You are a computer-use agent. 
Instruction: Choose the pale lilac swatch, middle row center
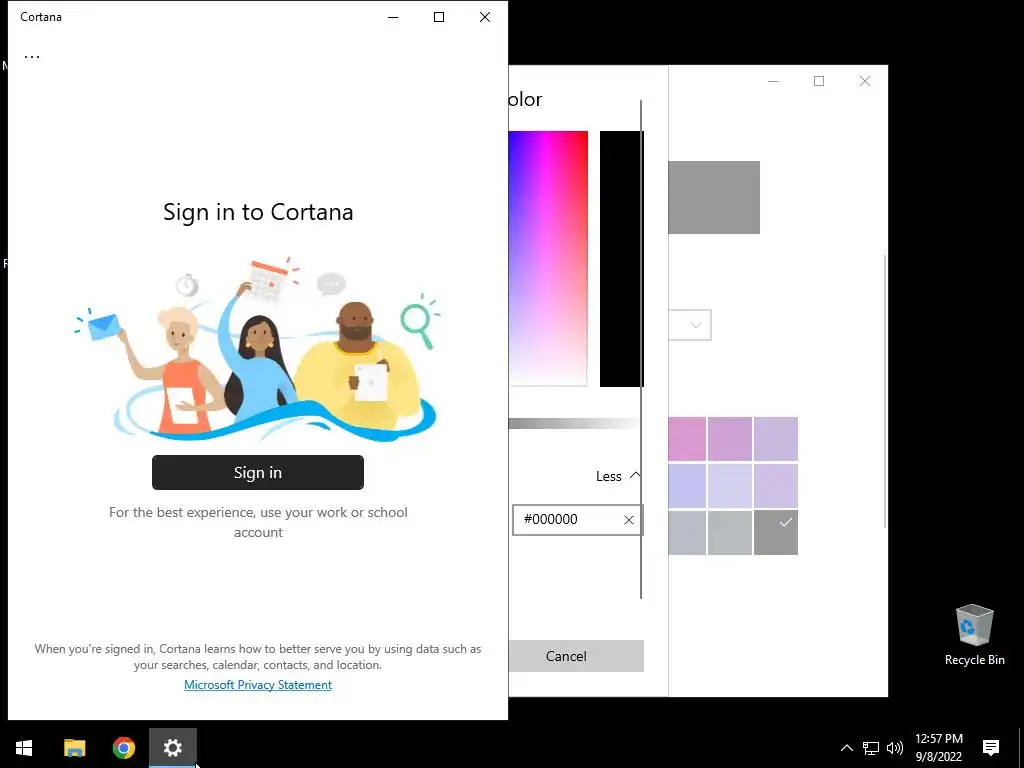pos(729,486)
